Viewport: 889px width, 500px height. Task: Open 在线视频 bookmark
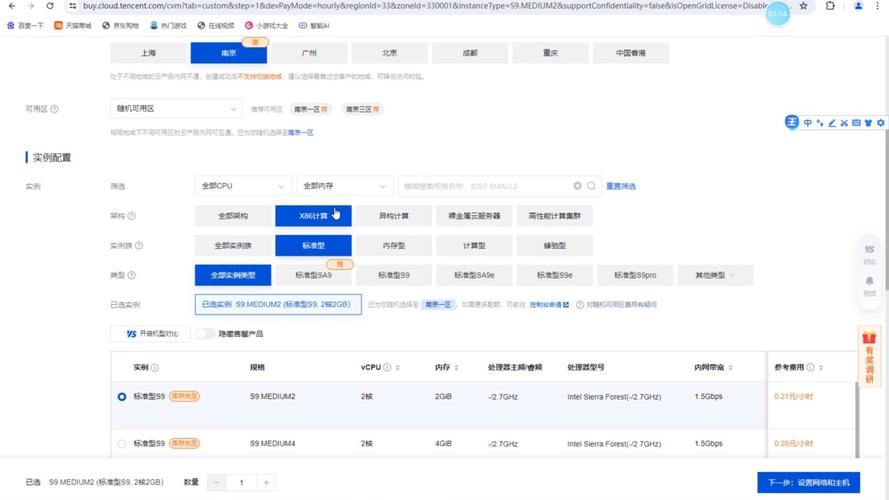coord(216,26)
